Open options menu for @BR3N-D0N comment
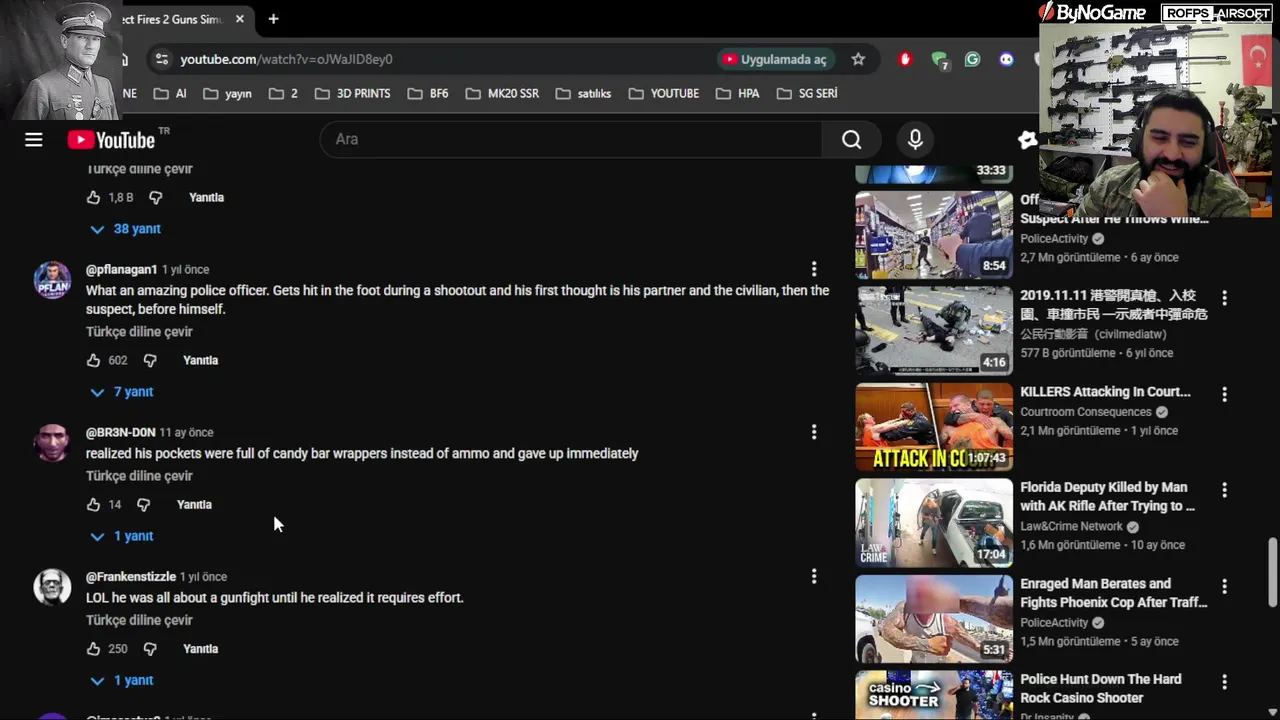 coord(814,432)
